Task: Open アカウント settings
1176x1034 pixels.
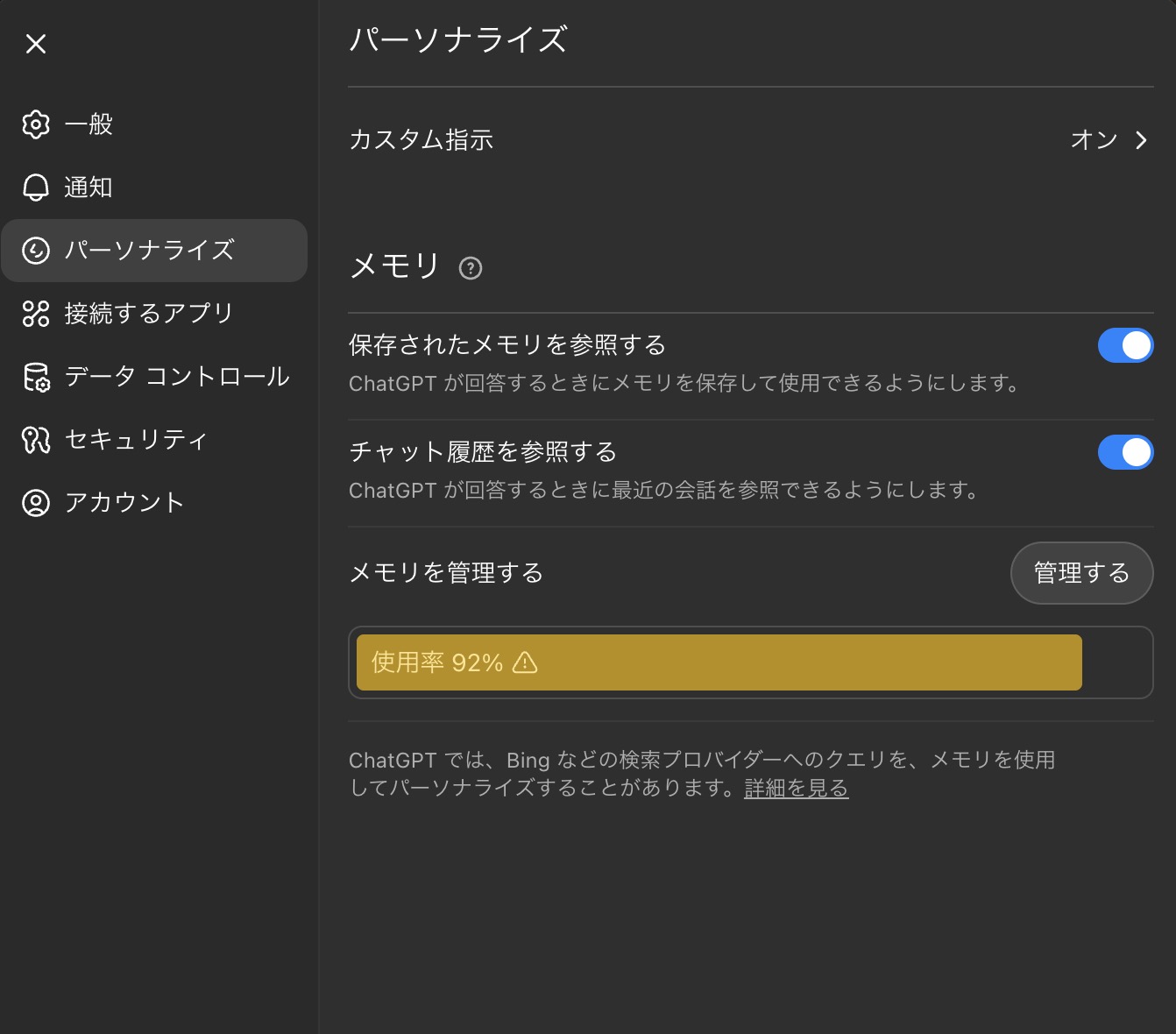Action: coord(154,503)
